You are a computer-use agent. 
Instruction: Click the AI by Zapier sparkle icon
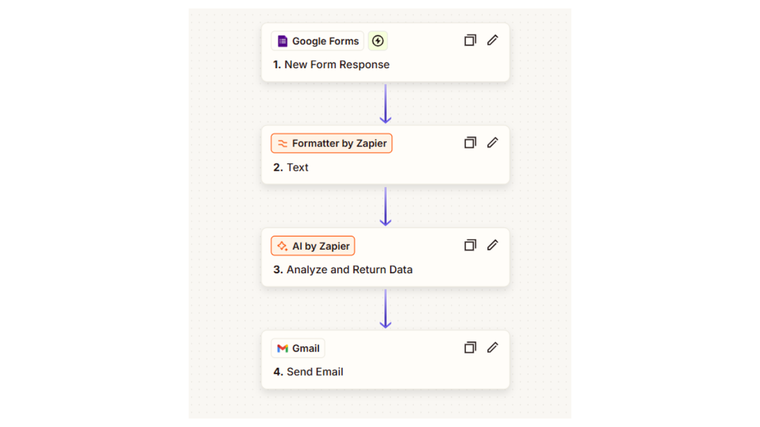click(x=283, y=246)
